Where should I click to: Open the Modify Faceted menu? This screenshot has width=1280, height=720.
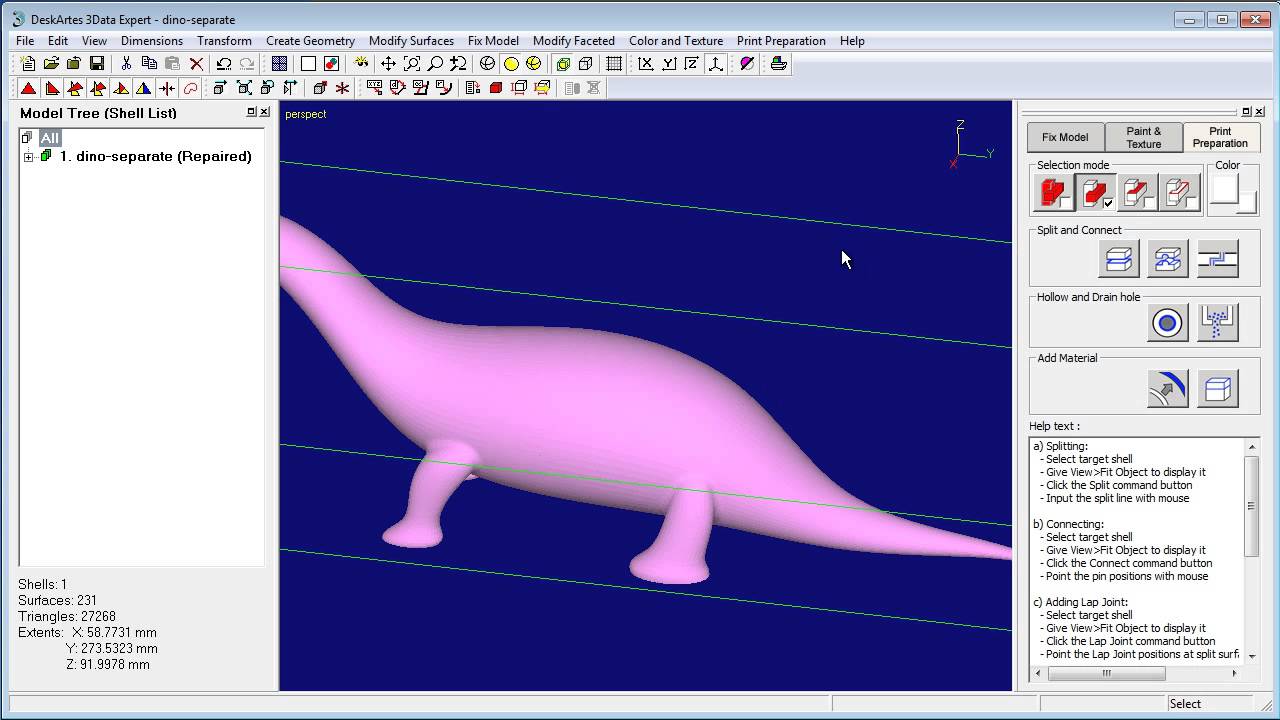pyautogui.click(x=573, y=41)
